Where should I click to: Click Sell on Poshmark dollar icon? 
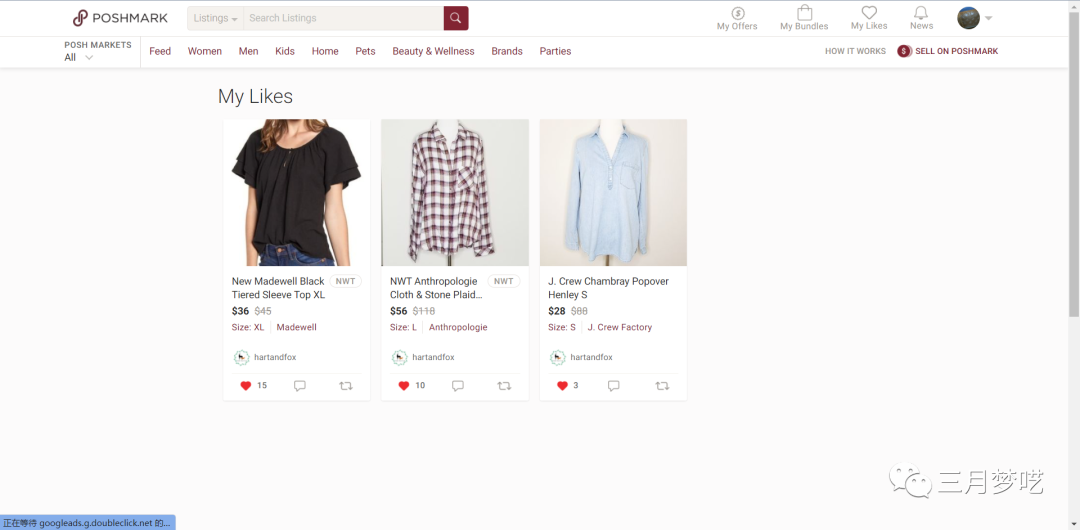(904, 51)
